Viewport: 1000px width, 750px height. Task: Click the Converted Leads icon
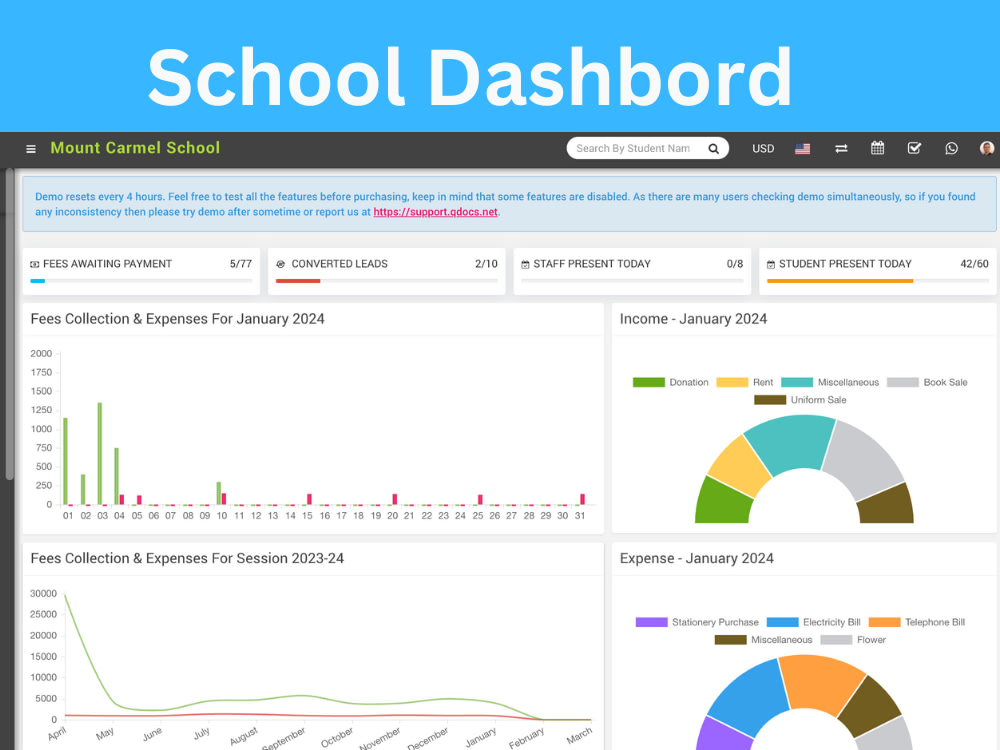(281, 264)
